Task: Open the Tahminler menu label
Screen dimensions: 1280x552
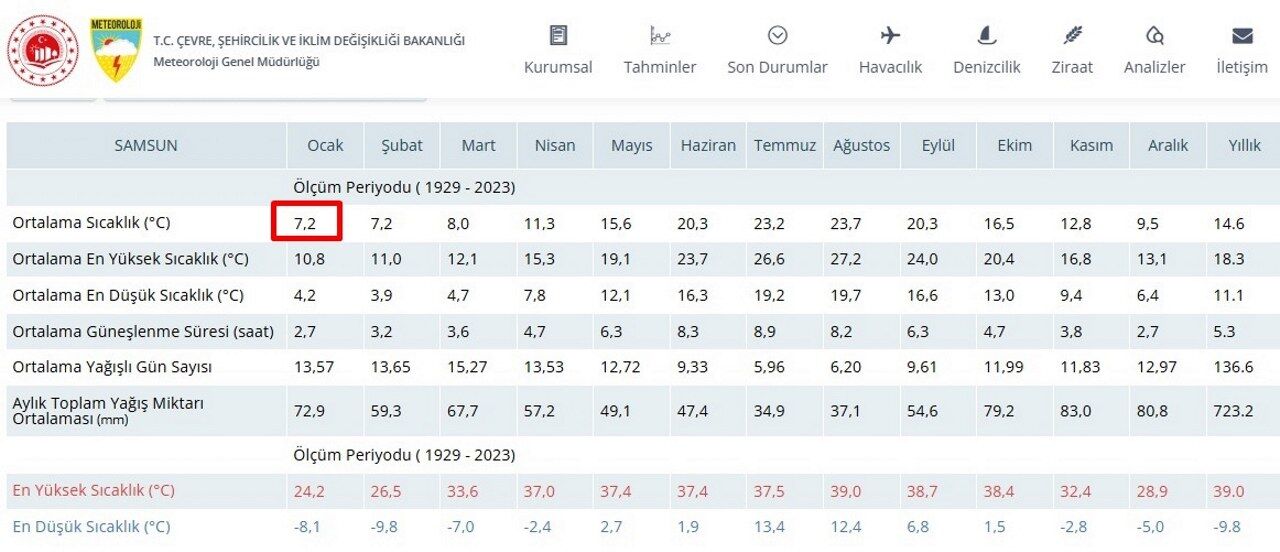Action: (x=660, y=67)
